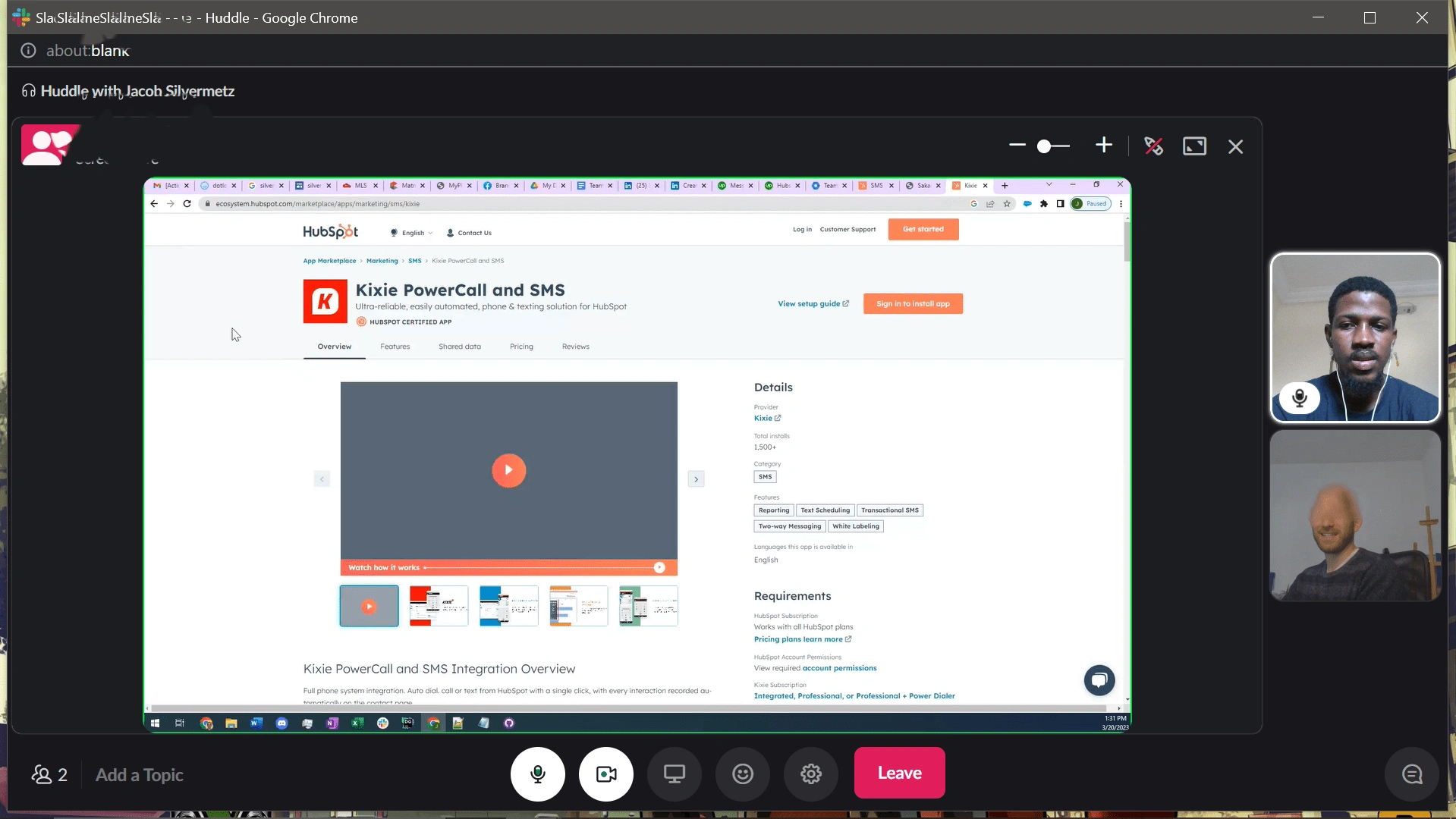The width and height of the screenshot is (1456, 819).
Task: View site information for about:blank
Action: click(28, 51)
